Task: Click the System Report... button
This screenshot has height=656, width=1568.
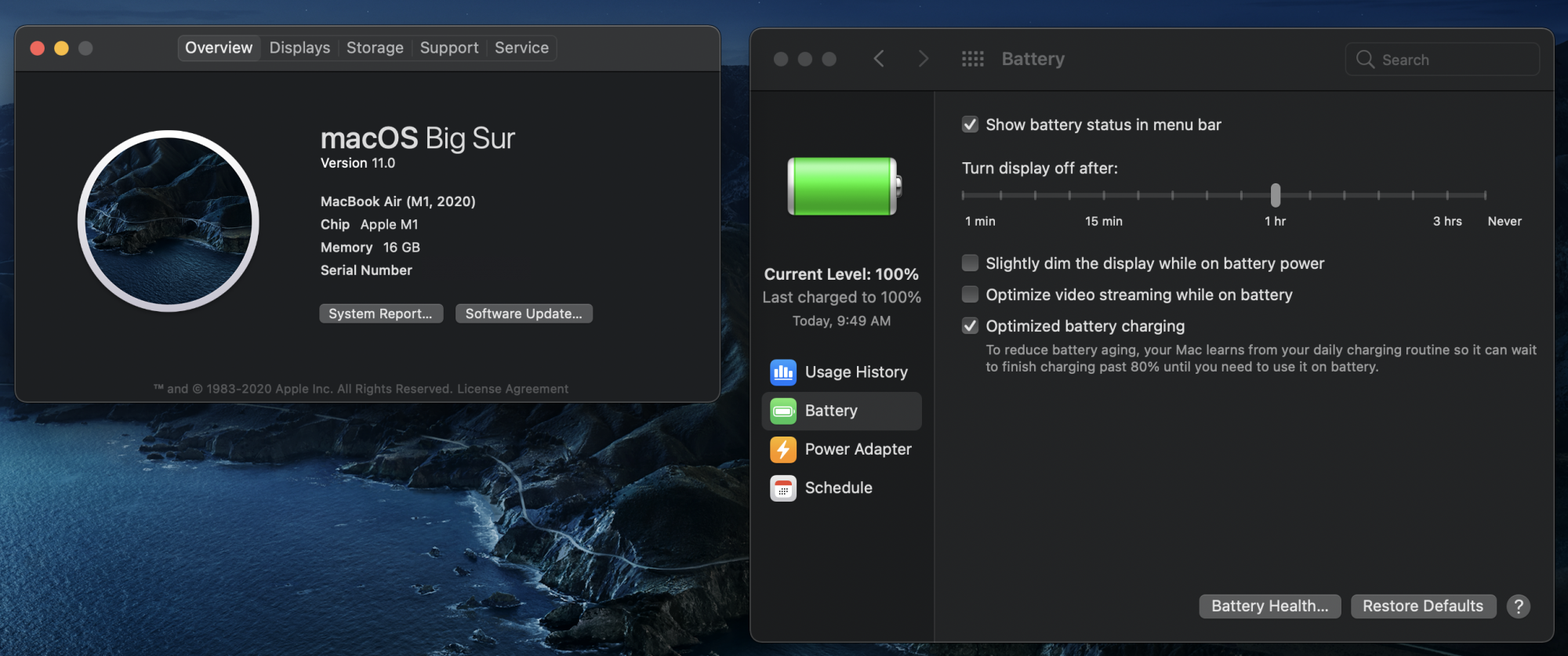Action: (381, 314)
